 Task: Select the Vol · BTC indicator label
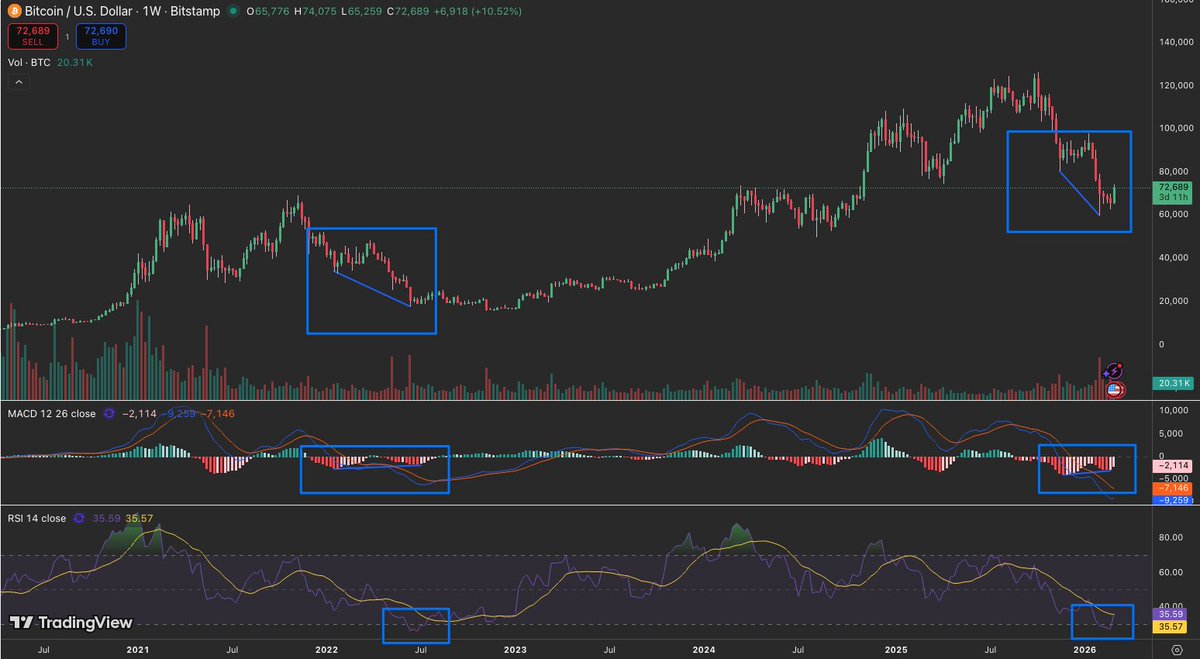(x=30, y=62)
